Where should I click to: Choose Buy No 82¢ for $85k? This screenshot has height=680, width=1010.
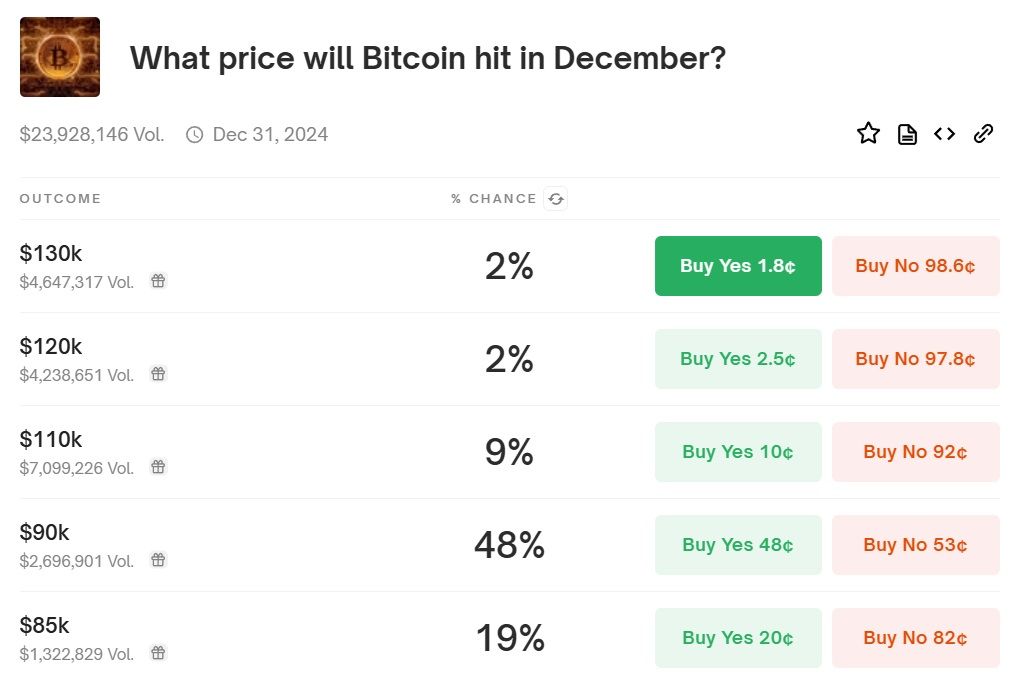(x=915, y=638)
